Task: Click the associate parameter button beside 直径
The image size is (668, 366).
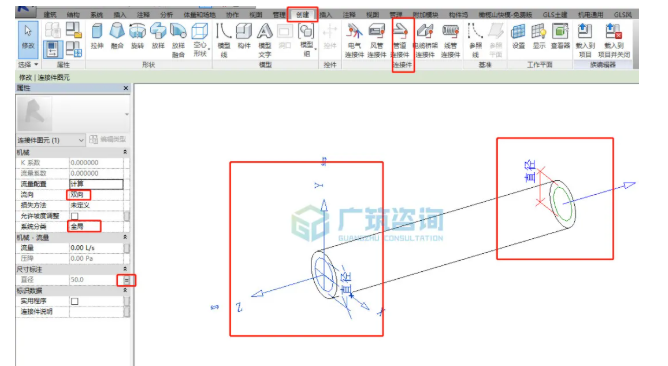Action: coord(127,280)
